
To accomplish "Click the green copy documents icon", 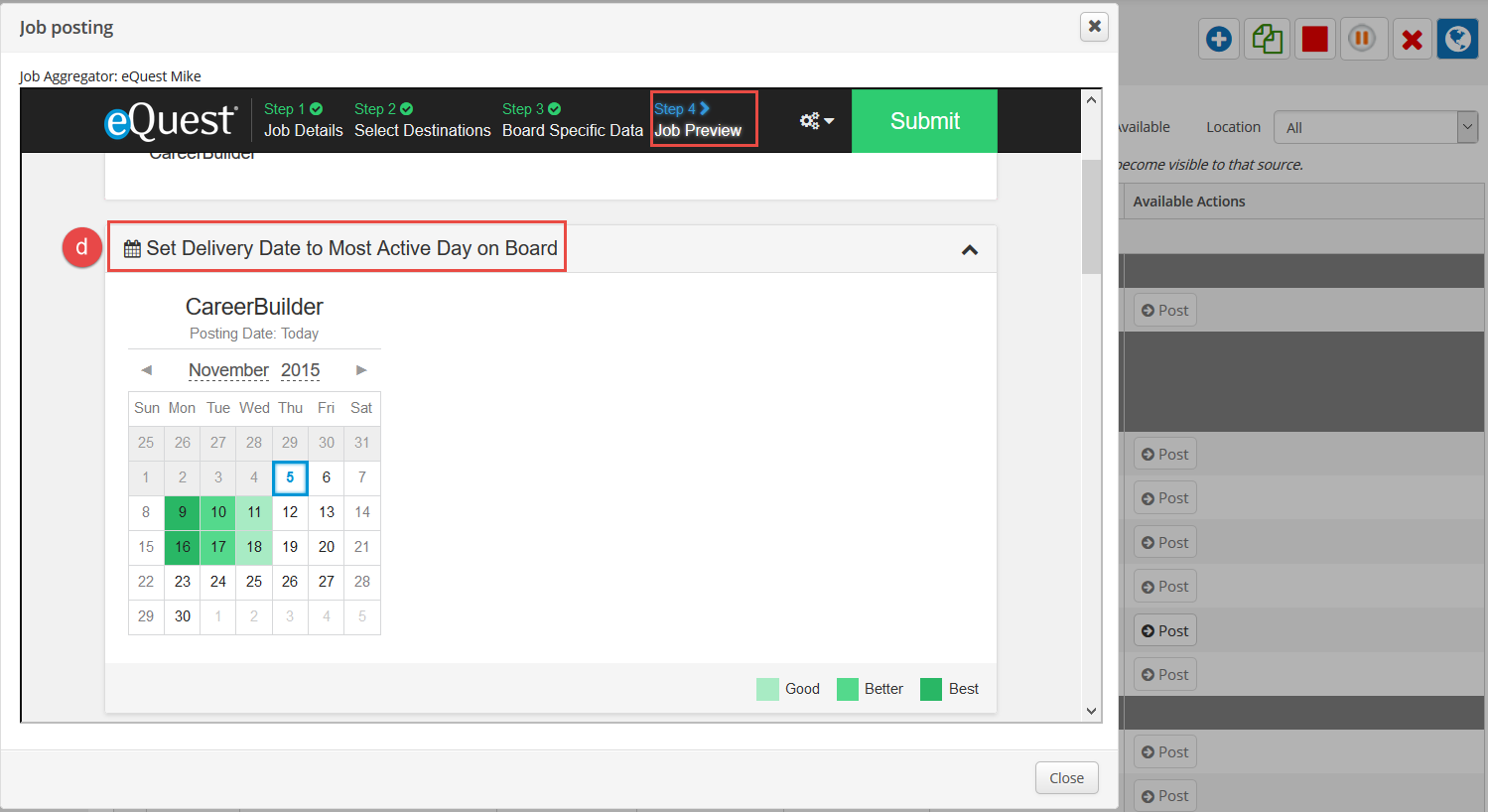I will pyautogui.click(x=1268, y=40).
